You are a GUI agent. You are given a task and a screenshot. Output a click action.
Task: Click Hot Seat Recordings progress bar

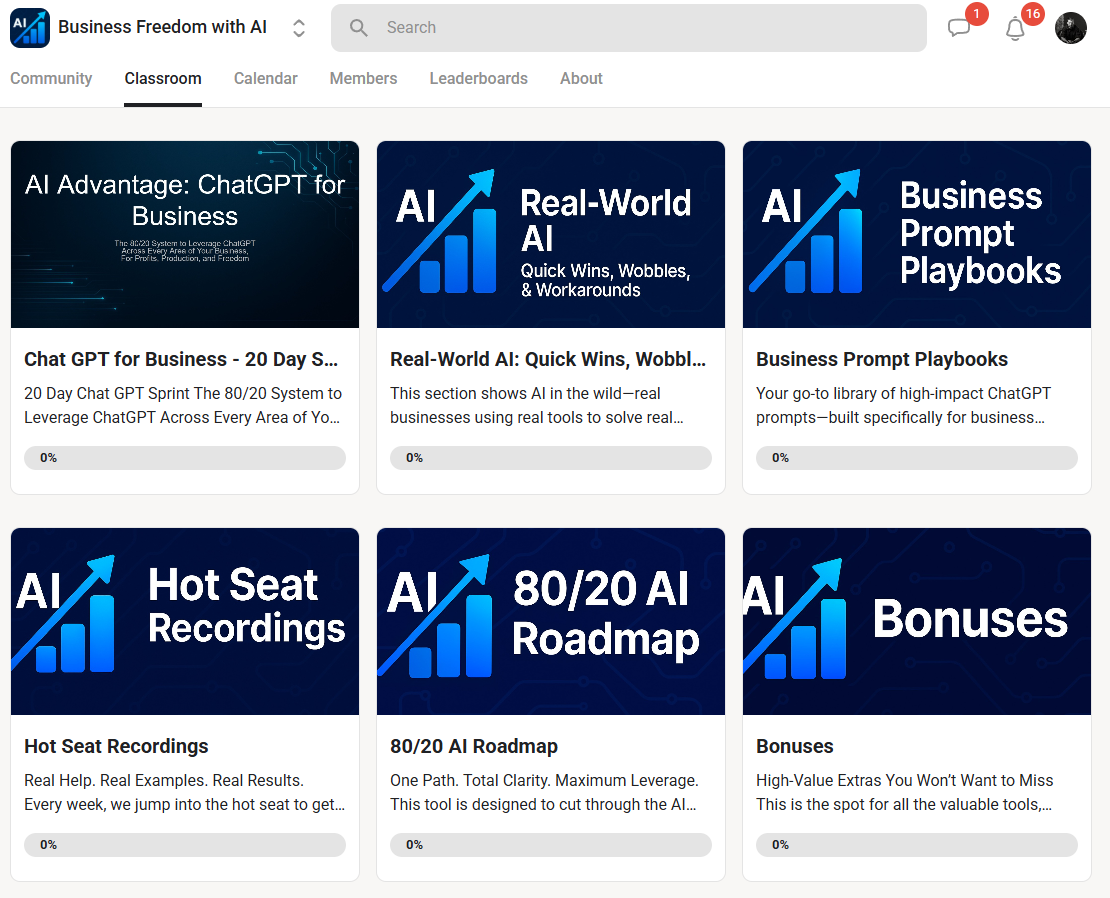click(185, 845)
